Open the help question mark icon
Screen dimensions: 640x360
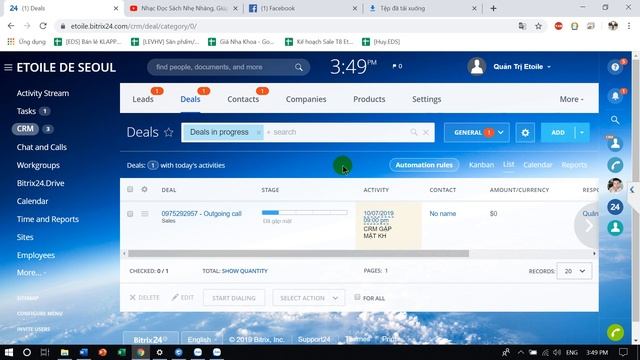615,67
